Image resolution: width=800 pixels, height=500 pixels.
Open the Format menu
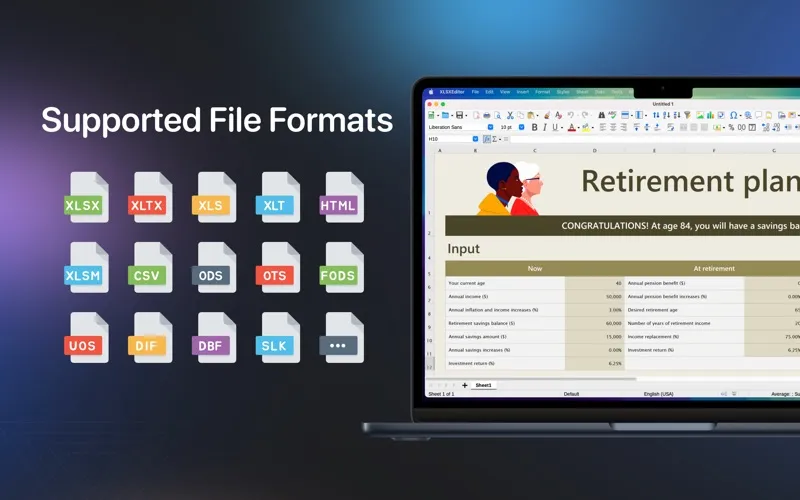click(x=542, y=92)
